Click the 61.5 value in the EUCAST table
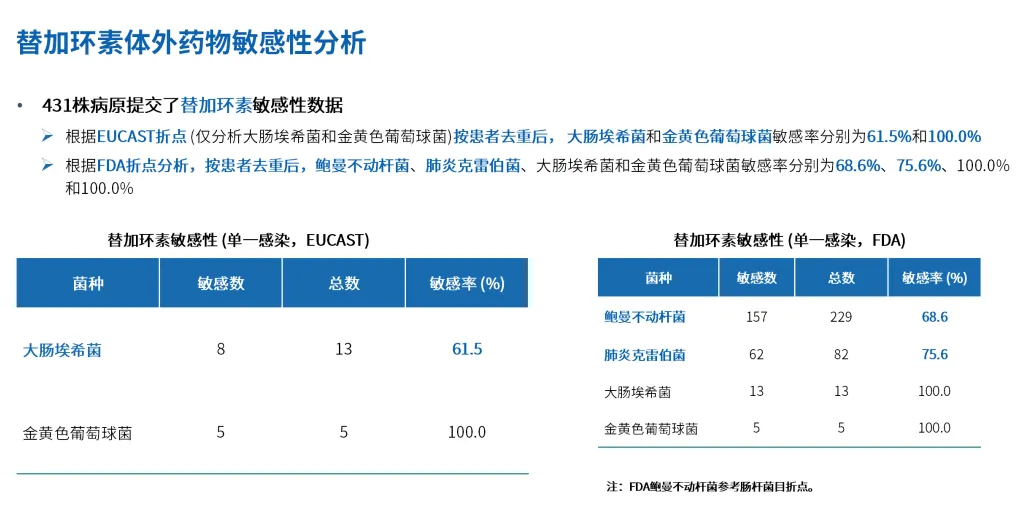1028x505 pixels. click(467, 349)
